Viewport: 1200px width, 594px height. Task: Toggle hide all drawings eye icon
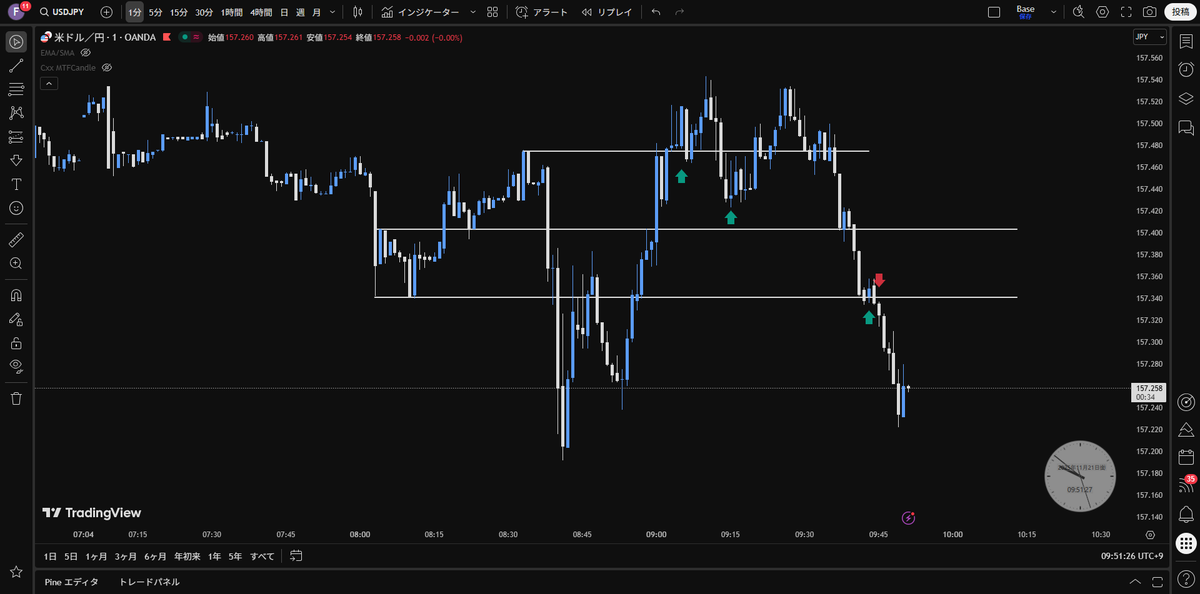16,366
